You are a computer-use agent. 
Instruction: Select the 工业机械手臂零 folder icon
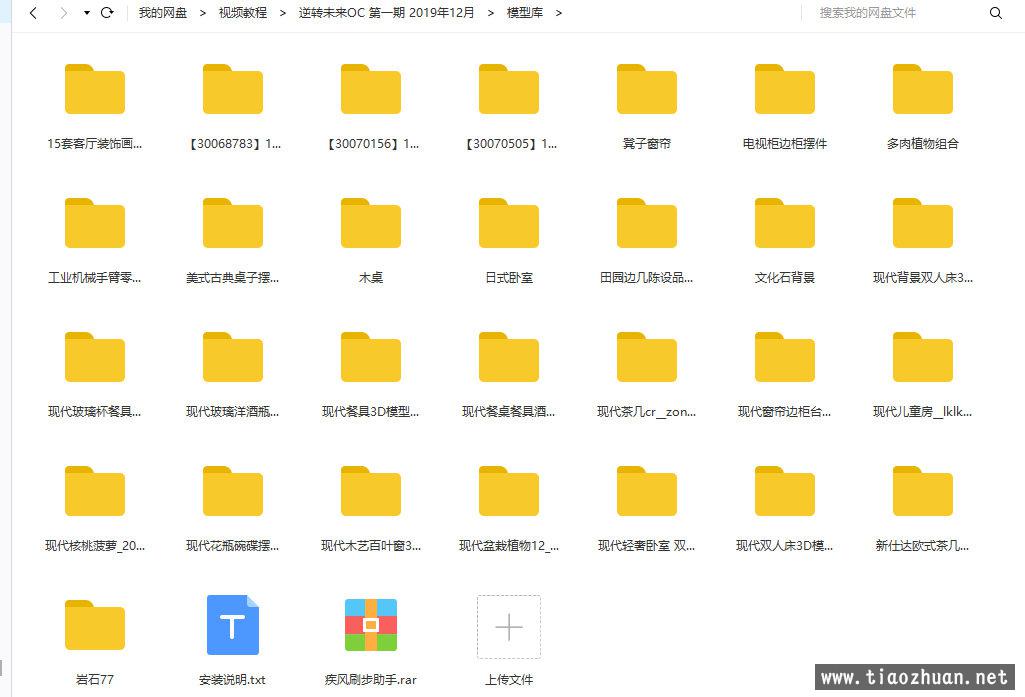tap(95, 223)
